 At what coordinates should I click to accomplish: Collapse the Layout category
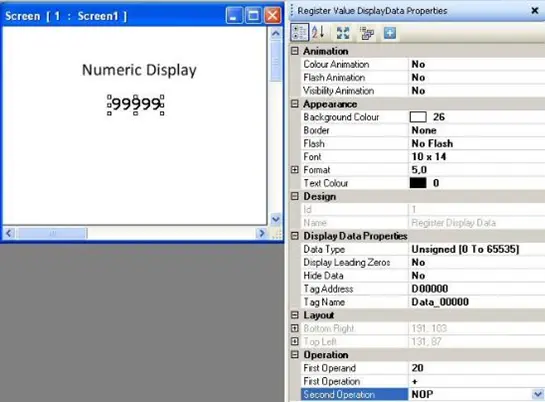pyautogui.click(x=295, y=315)
